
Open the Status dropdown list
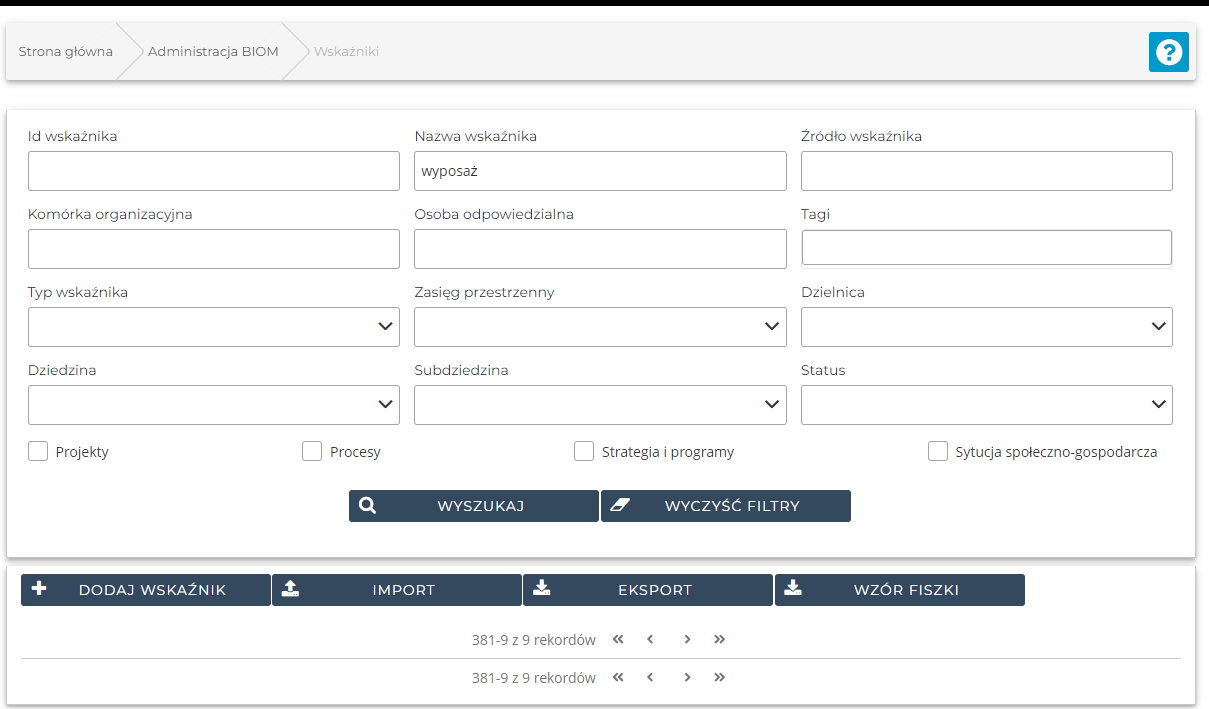click(986, 405)
